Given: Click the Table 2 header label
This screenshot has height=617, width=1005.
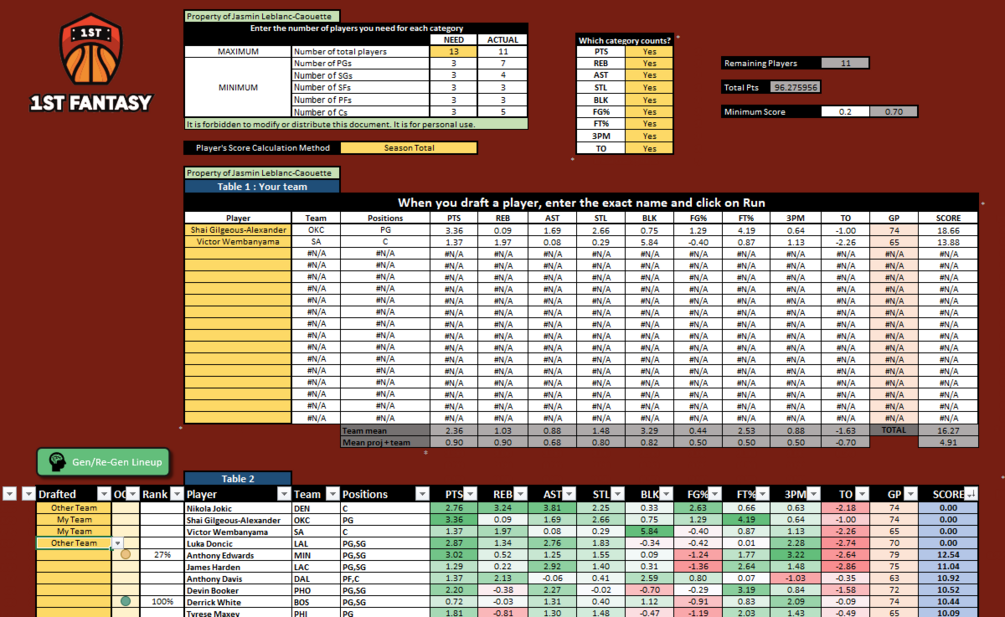Looking at the screenshot, I should 238,479.
